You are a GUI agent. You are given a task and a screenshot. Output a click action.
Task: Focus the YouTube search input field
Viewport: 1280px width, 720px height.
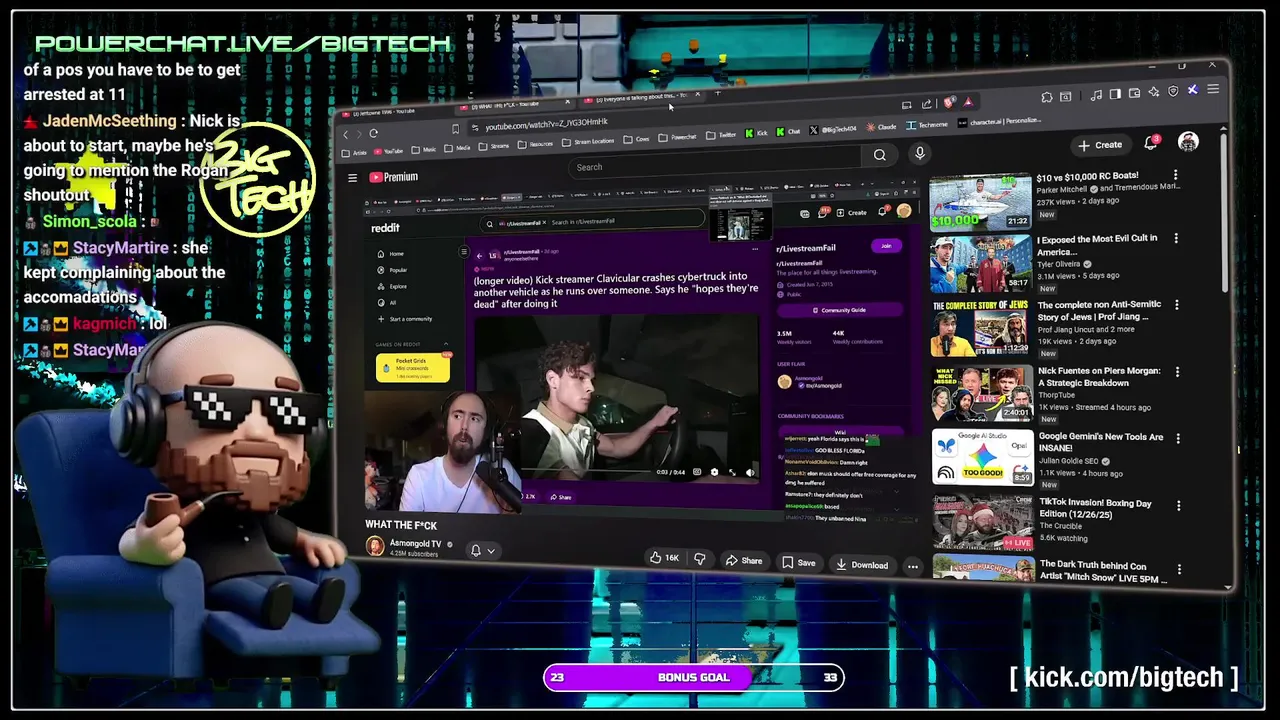point(715,161)
